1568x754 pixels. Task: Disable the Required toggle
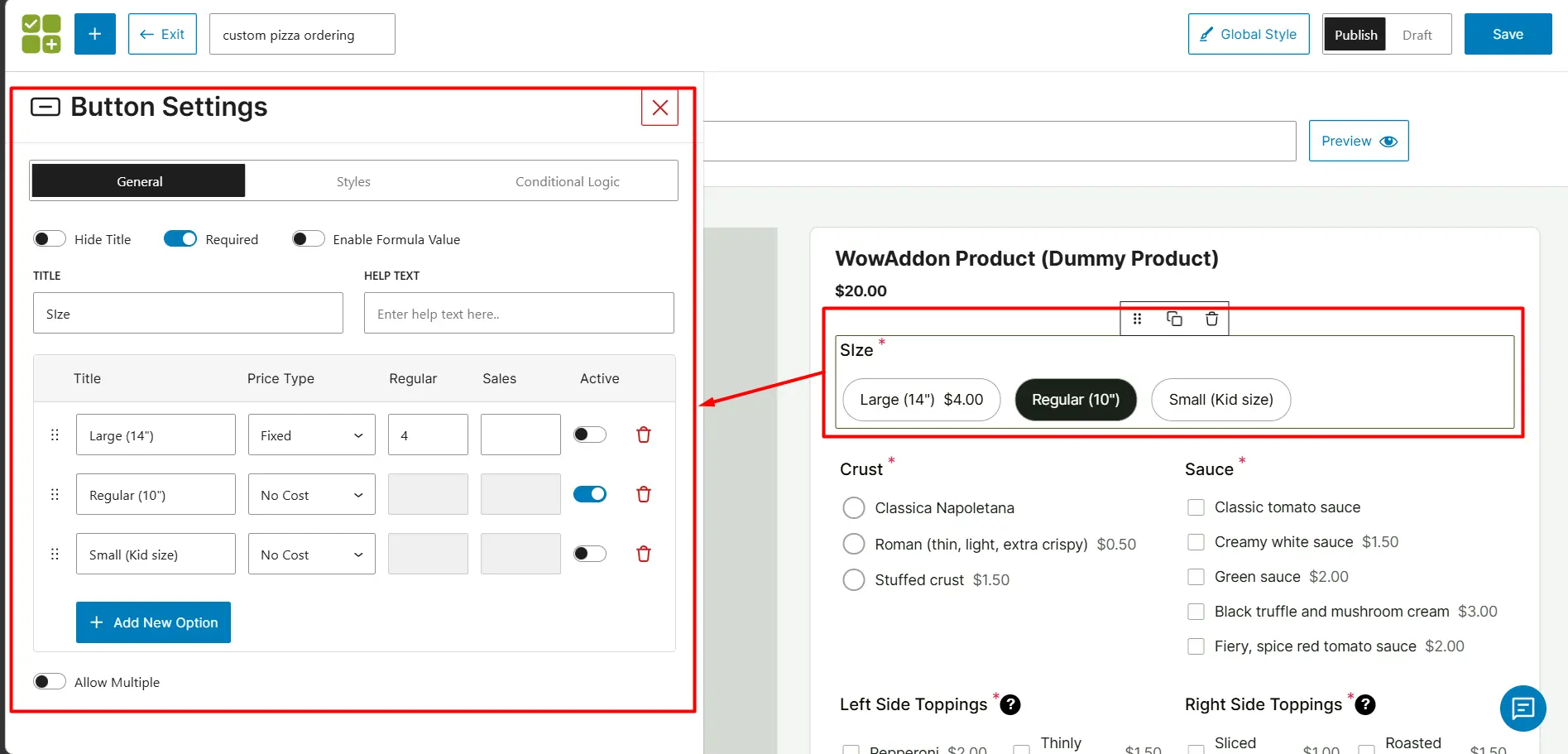[180, 238]
